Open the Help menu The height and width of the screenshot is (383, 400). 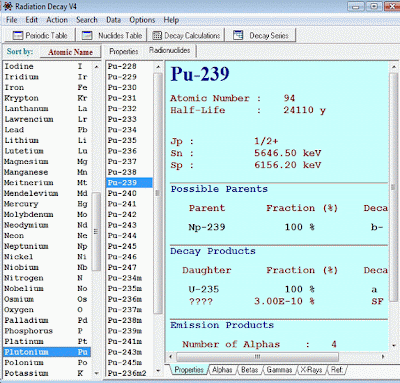[171, 20]
